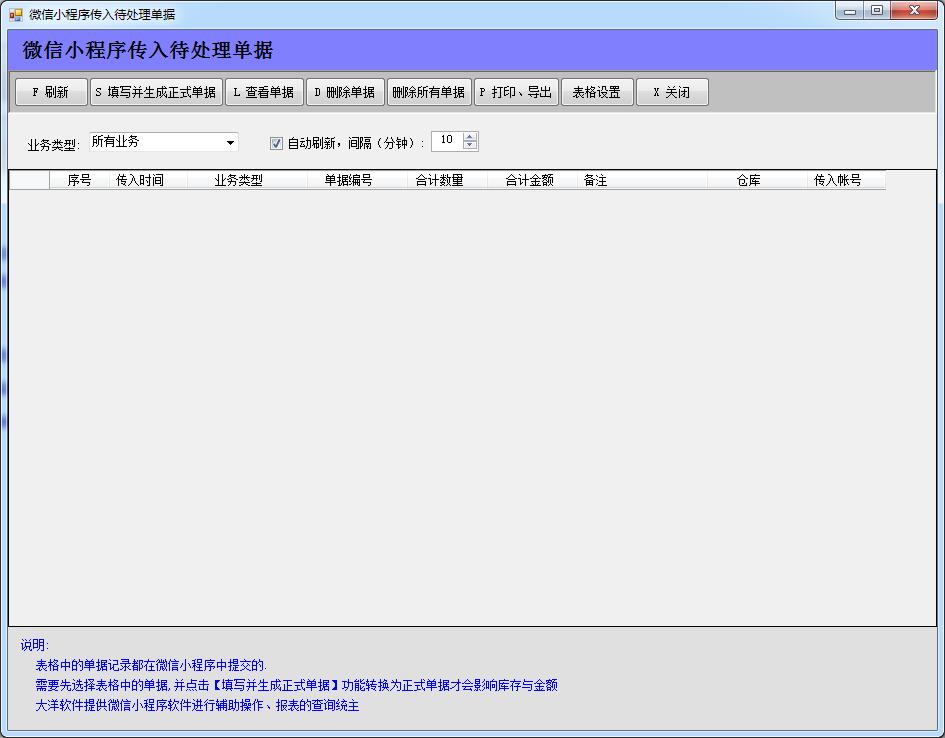Close the window with red X
The image size is (945, 738).
914,11
